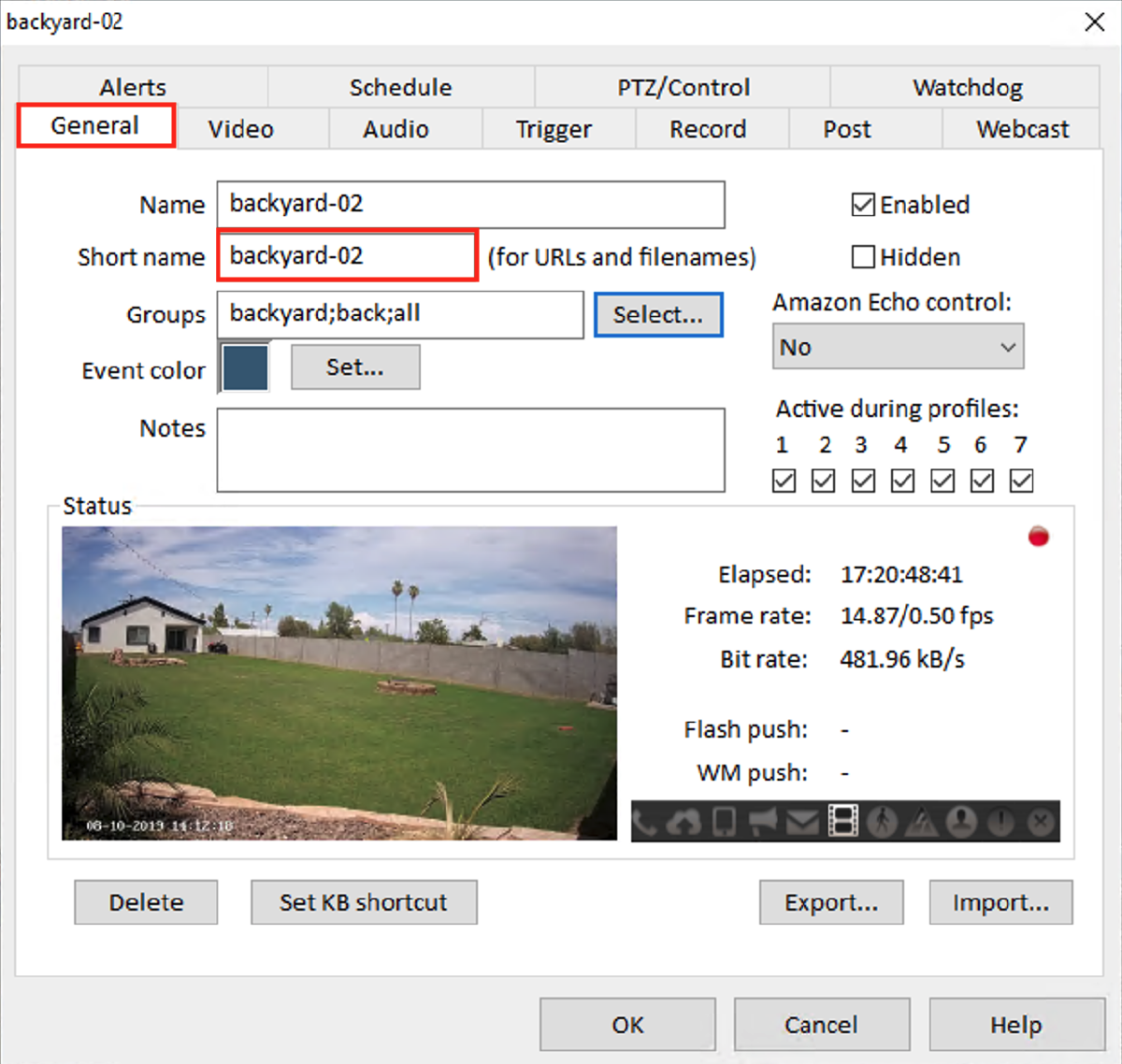Click the phone call status icon
Image resolution: width=1122 pixels, height=1064 pixels.
pyautogui.click(x=645, y=821)
